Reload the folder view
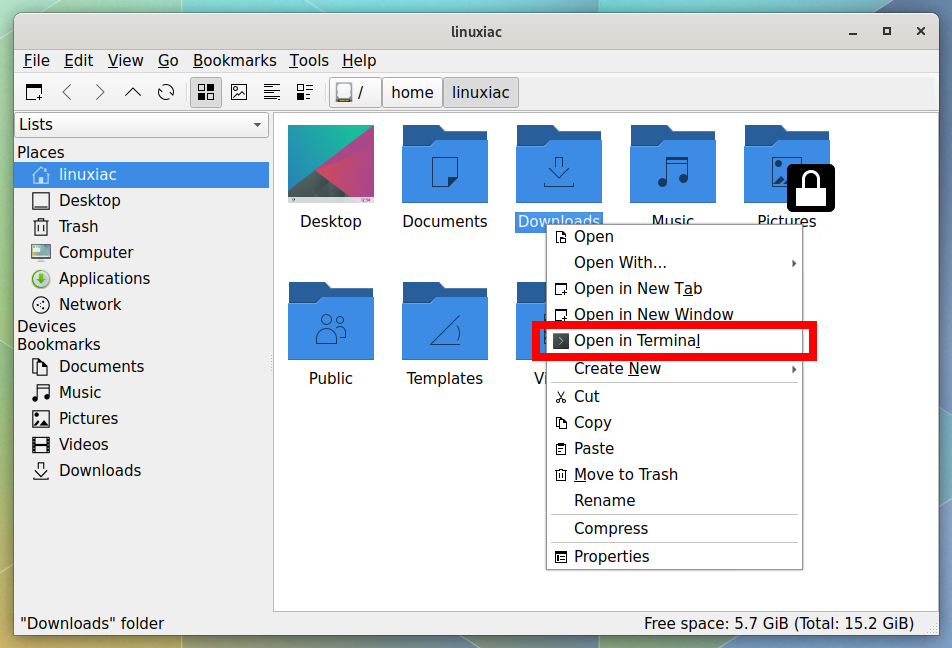The height and width of the screenshot is (648, 952). pyautogui.click(x=166, y=92)
